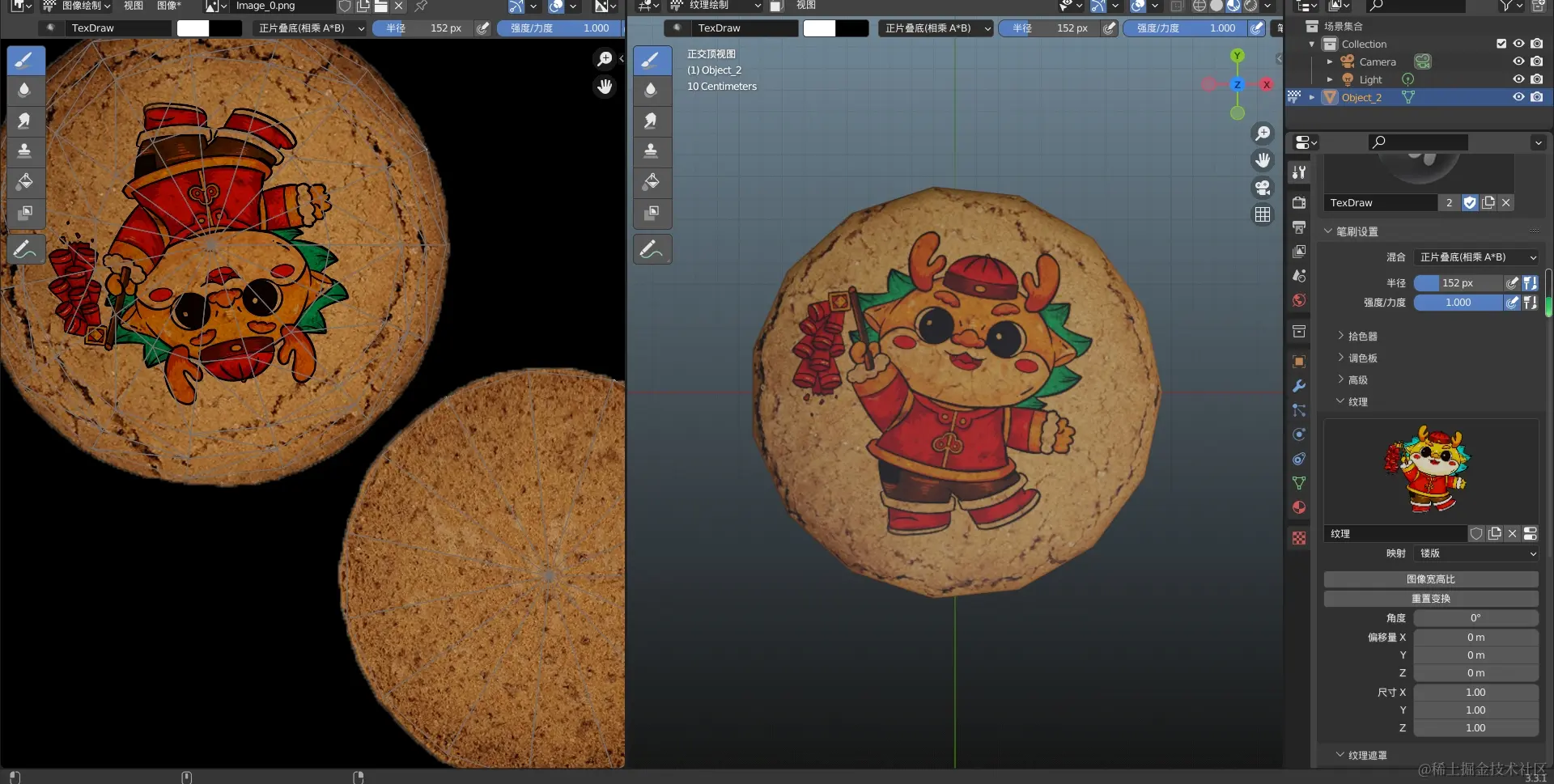This screenshot has width=1554, height=784.
Task: Open 图像绘制 mode dropdown in image editor
Action: [76, 6]
